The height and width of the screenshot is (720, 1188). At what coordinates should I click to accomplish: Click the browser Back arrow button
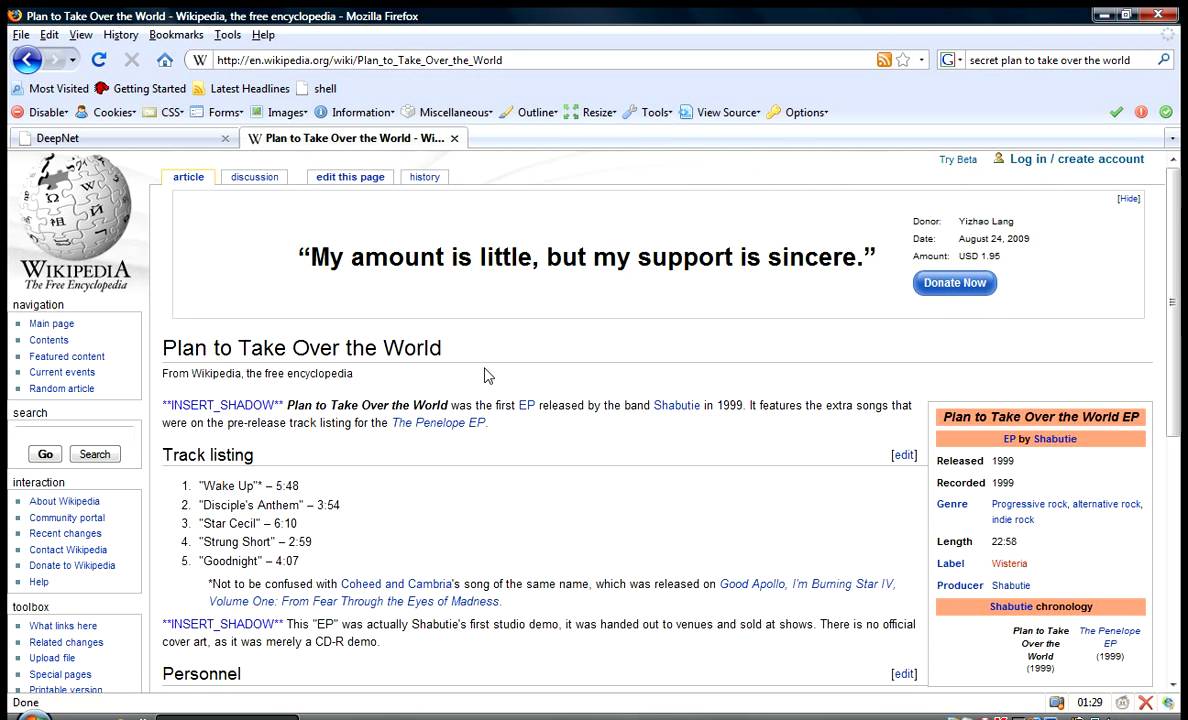27,60
